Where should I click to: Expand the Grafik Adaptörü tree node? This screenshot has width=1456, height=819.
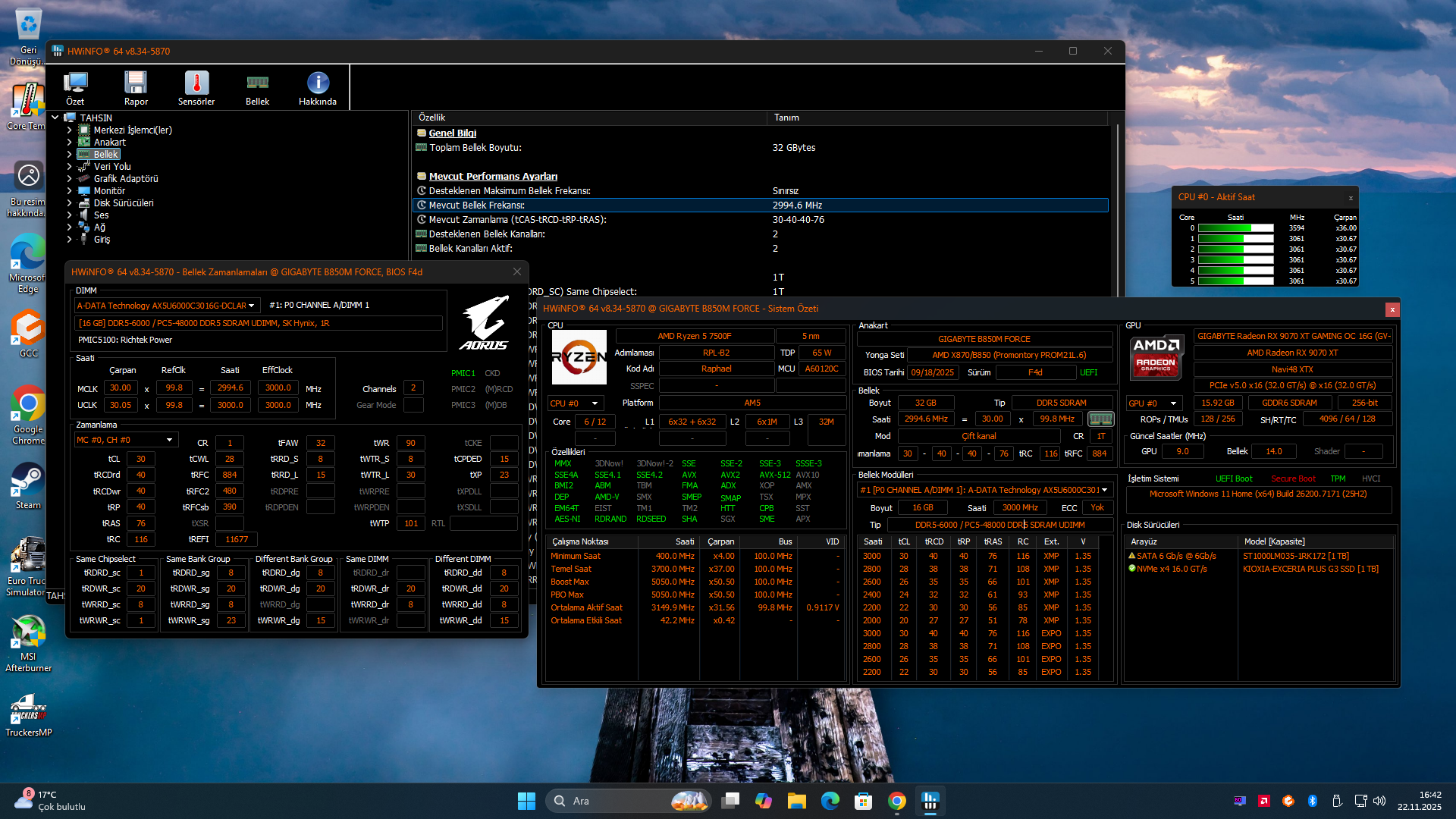pyautogui.click(x=69, y=179)
